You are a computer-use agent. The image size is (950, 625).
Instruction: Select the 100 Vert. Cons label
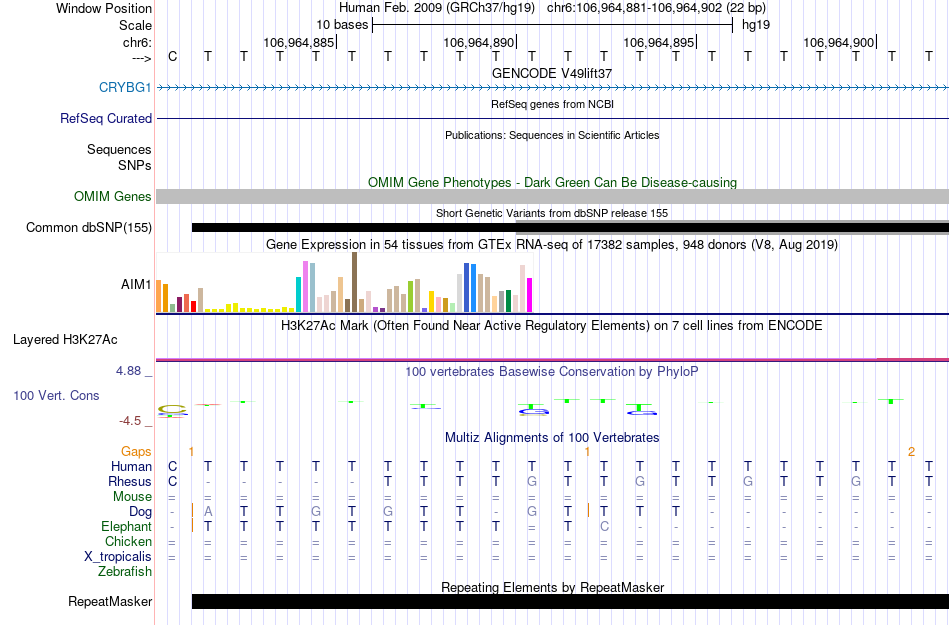pyautogui.click(x=56, y=395)
